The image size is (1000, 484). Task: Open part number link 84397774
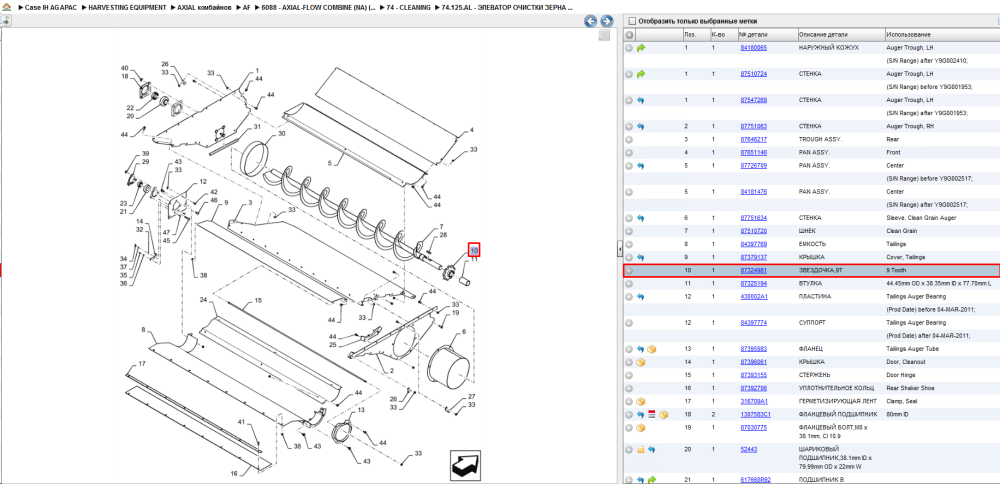(x=753, y=323)
